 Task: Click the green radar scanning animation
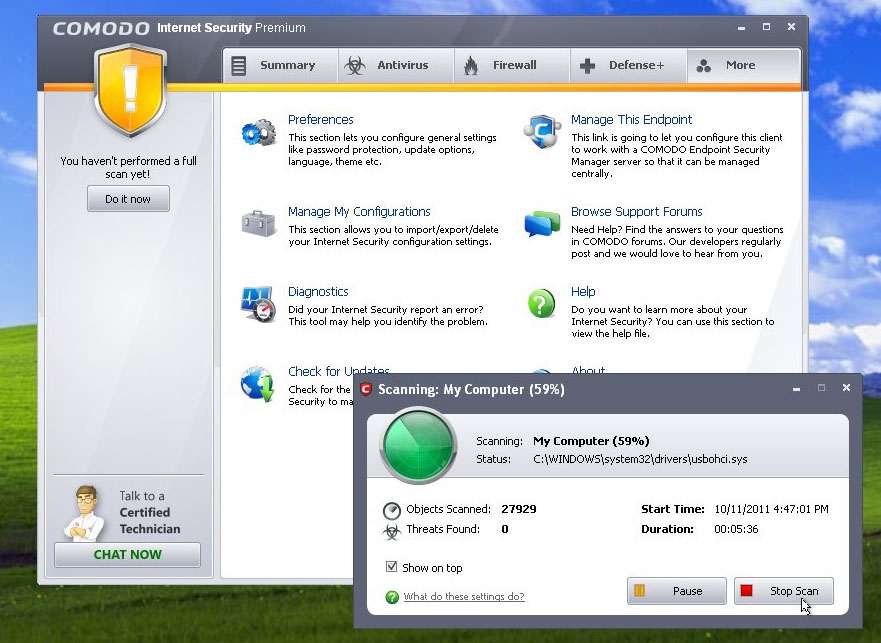coord(417,445)
